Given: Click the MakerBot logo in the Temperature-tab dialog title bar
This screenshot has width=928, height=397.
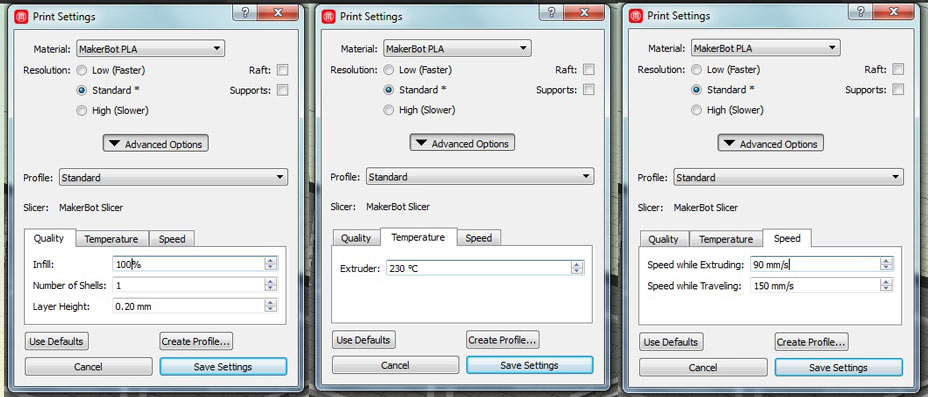Looking at the screenshot, I should pos(328,17).
